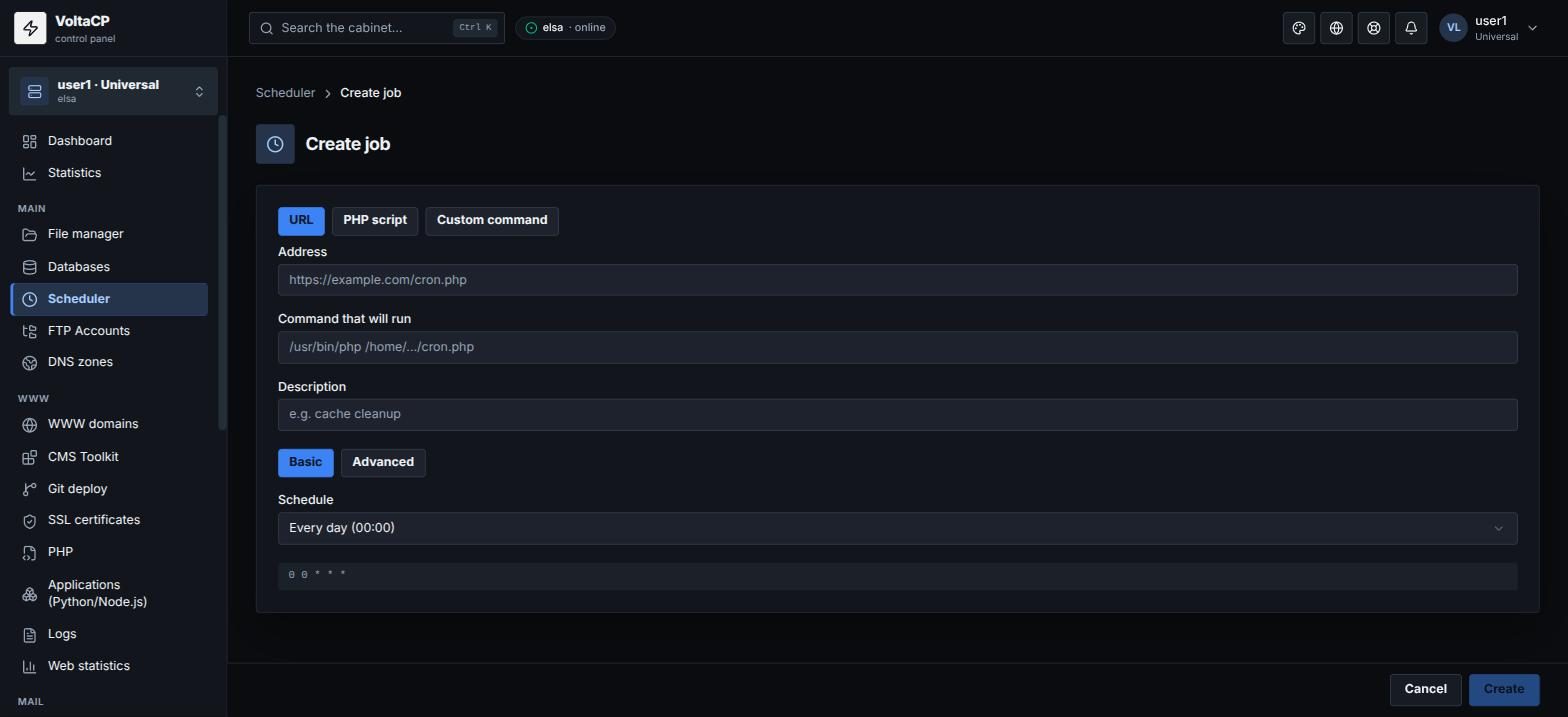Viewport: 1568px width, 717px height.
Task: Click the SSL certificates shield icon
Action: pyautogui.click(x=30, y=520)
